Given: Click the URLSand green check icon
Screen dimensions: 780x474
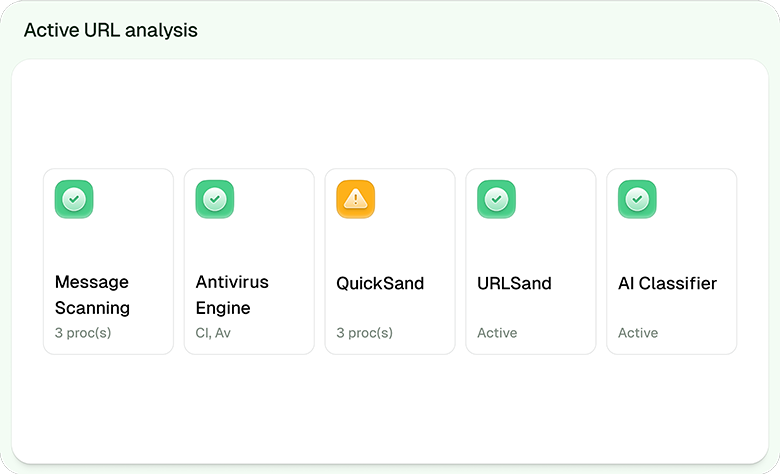Looking at the screenshot, I should pyautogui.click(x=496, y=200).
